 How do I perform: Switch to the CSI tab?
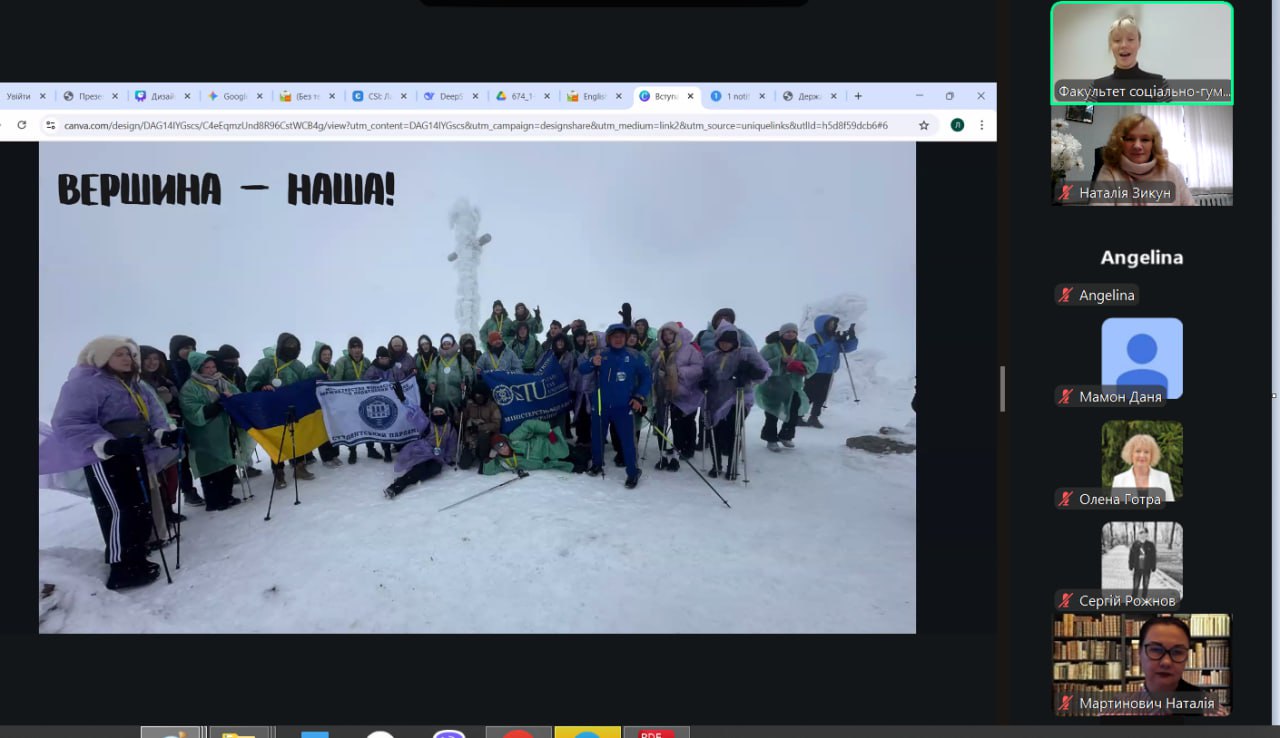coord(375,96)
